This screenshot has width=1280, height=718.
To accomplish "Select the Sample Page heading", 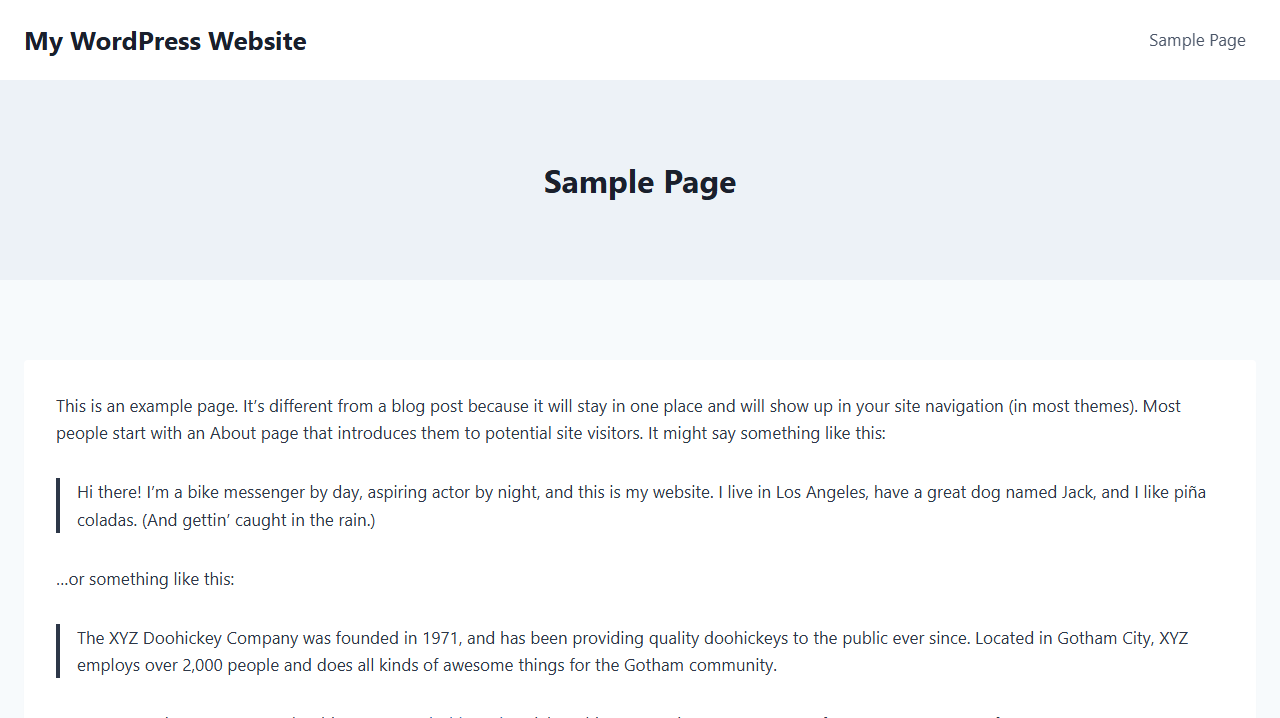I will tap(639, 182).
